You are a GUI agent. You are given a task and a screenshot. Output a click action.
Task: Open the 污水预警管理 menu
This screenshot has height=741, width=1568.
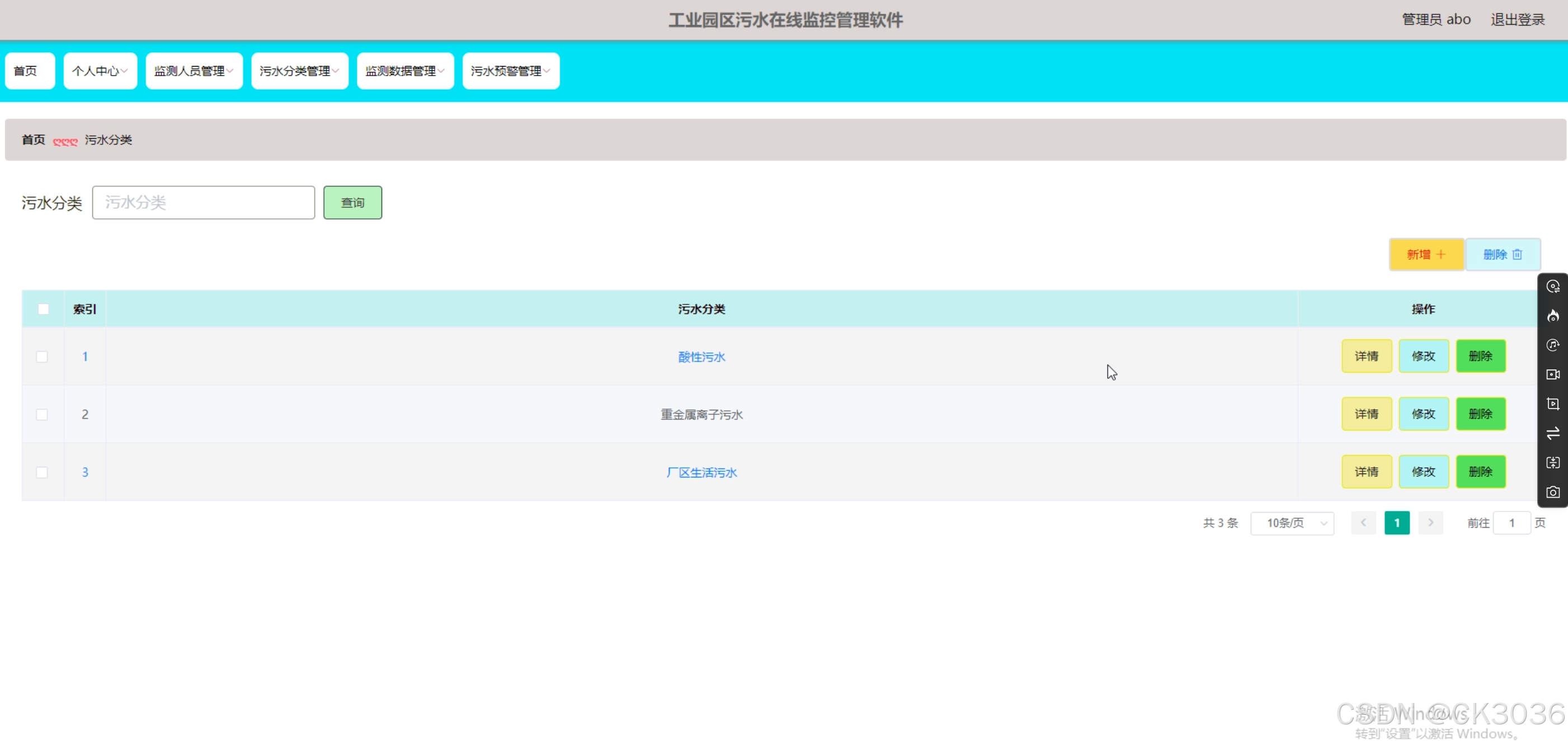[x=510, y=71]
